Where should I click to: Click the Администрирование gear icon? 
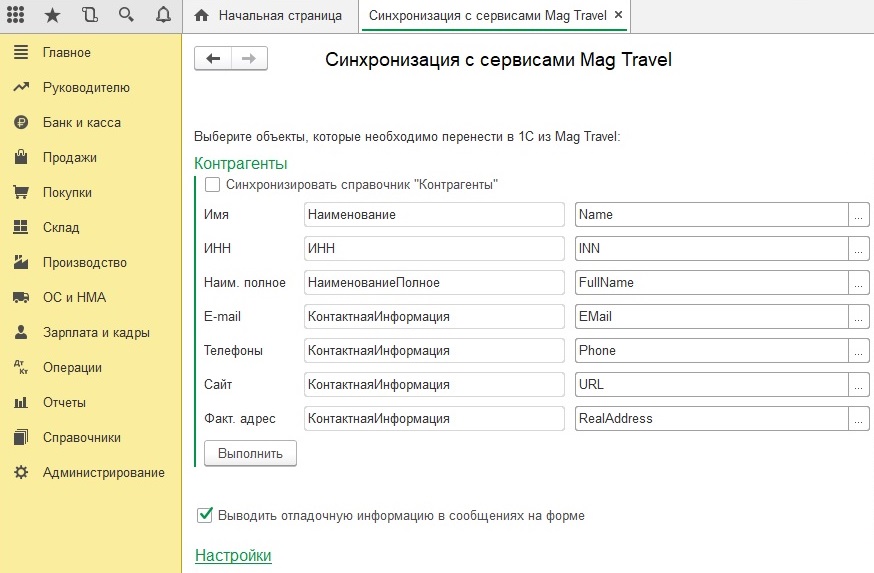pos(21,472)
